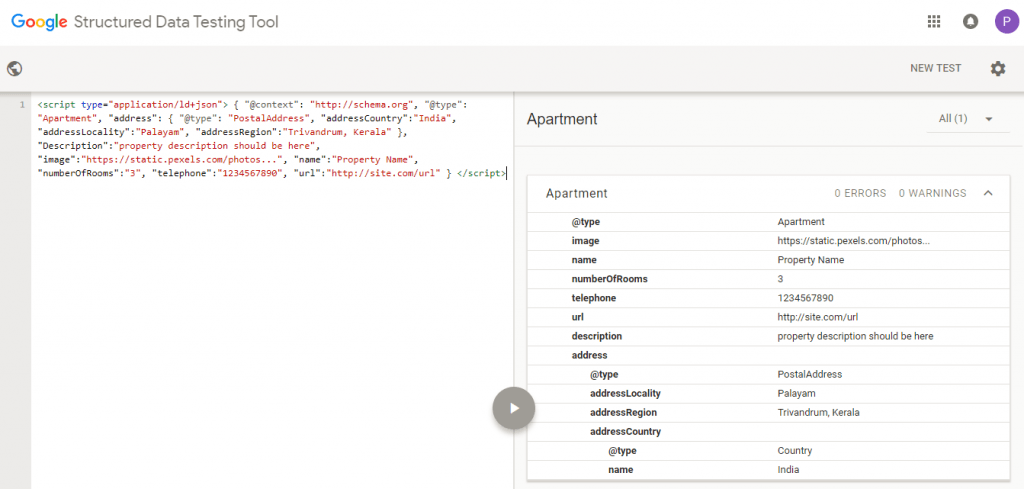Click the addressCountry row label
The width and height of the screenshot is (1024, 489).
(625, 432)
